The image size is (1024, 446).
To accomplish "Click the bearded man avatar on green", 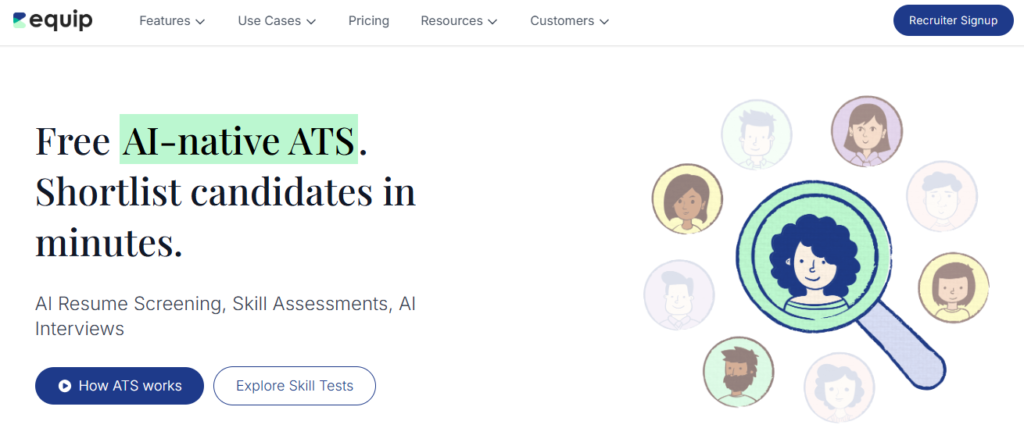I will coord(739,372).
